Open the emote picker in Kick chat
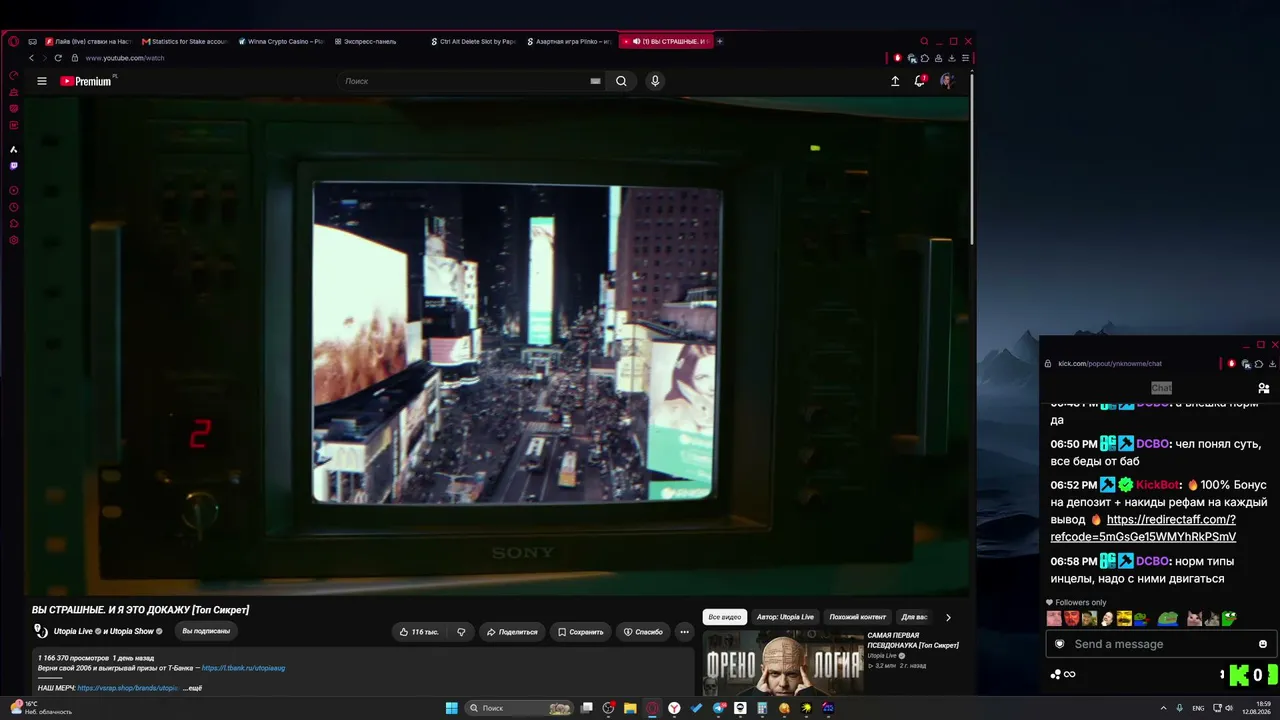Screen dimensions: 1280x720 click(x=1263, y=644)
